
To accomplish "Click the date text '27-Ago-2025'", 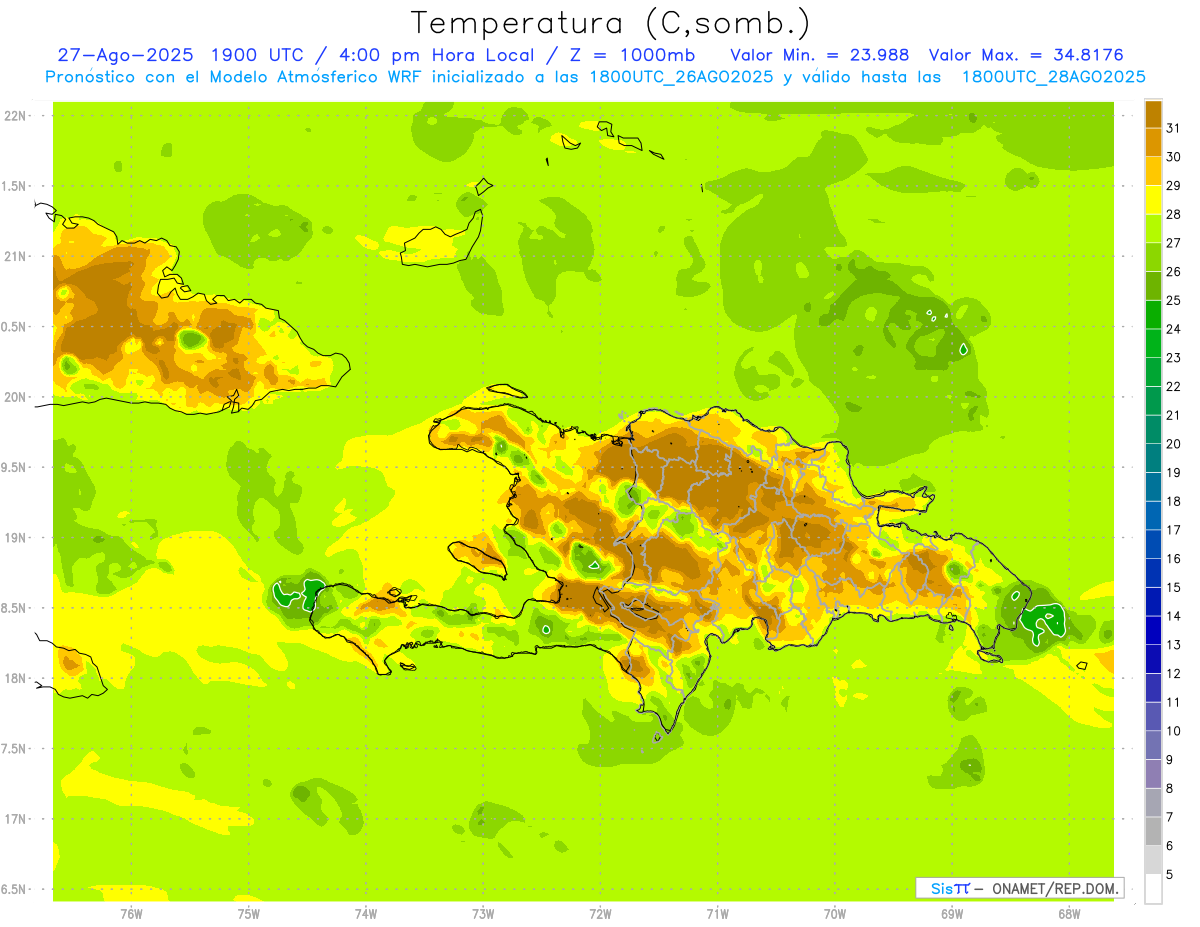I will (x=124, y=54).
